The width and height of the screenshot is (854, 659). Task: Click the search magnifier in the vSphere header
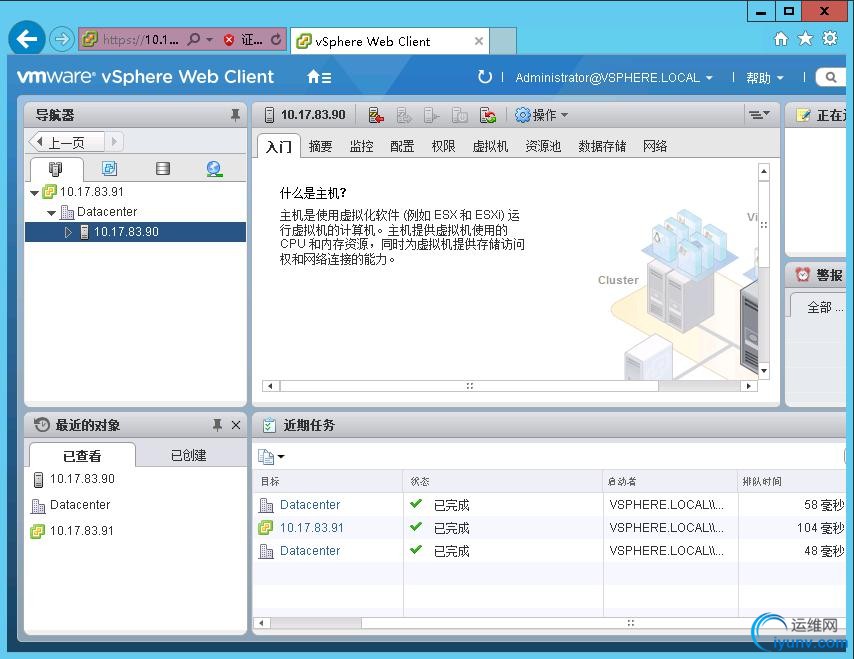point(831,77)
